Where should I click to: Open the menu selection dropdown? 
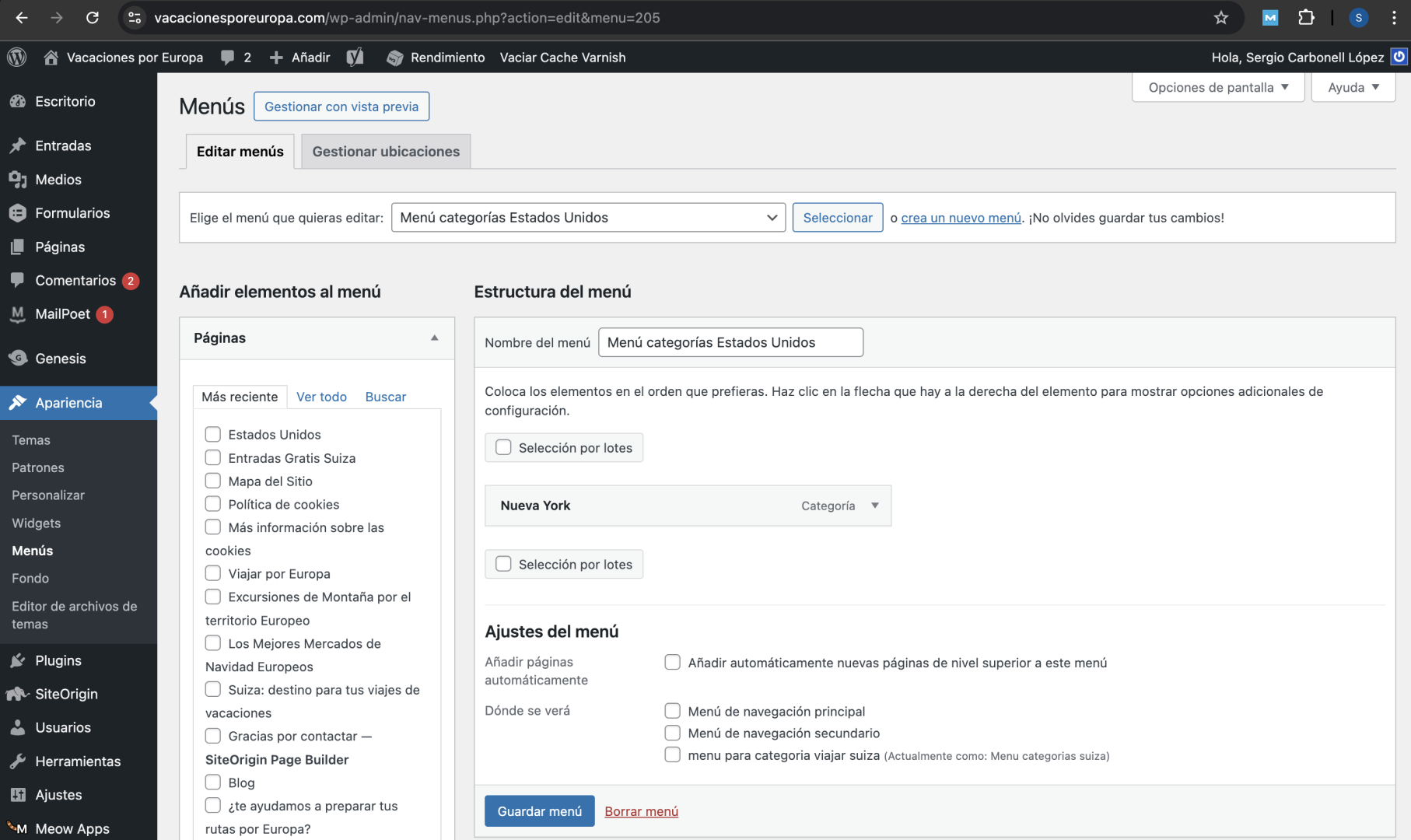(x=588, y=218)
